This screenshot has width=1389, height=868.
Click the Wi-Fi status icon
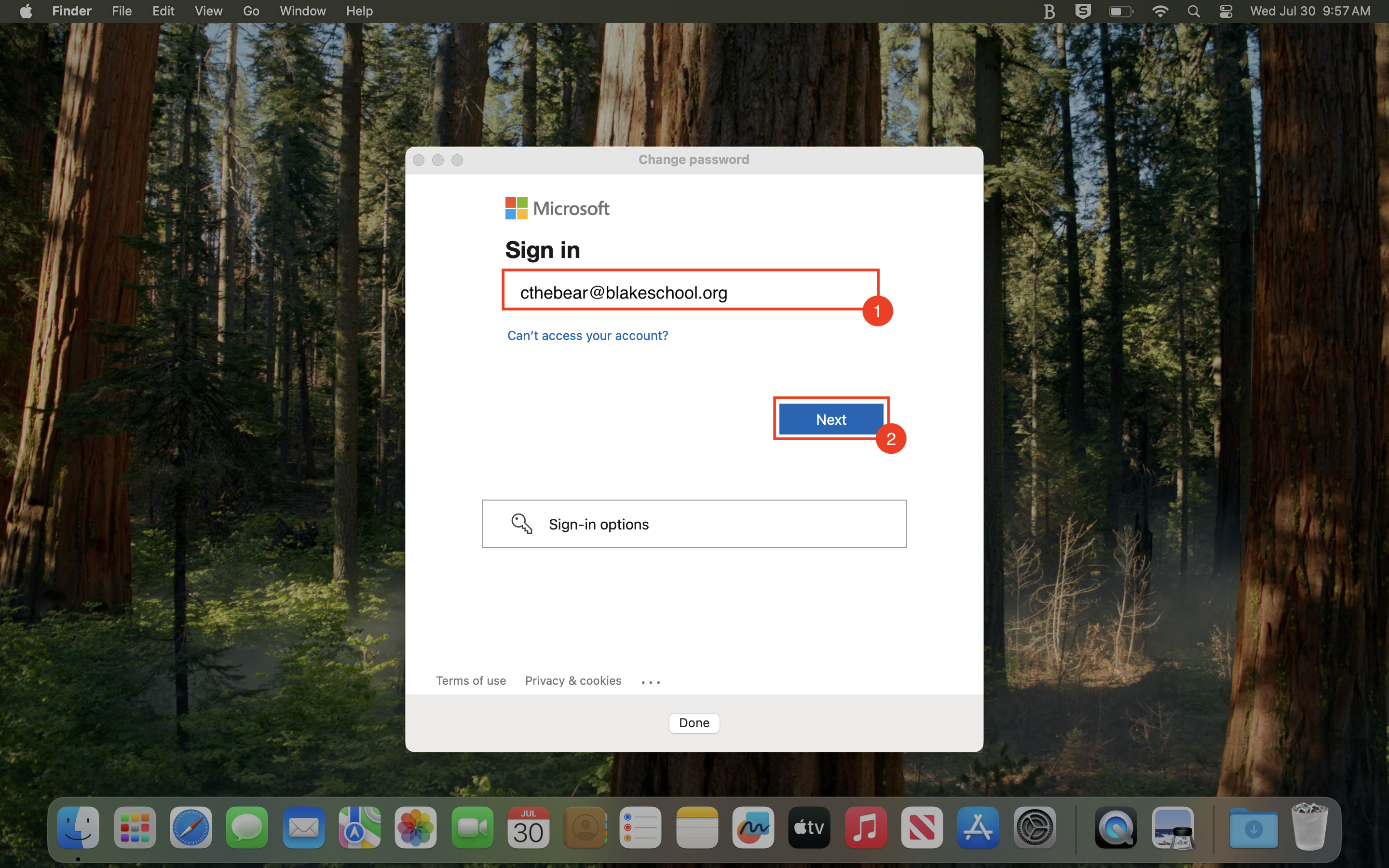[1160, 12]
